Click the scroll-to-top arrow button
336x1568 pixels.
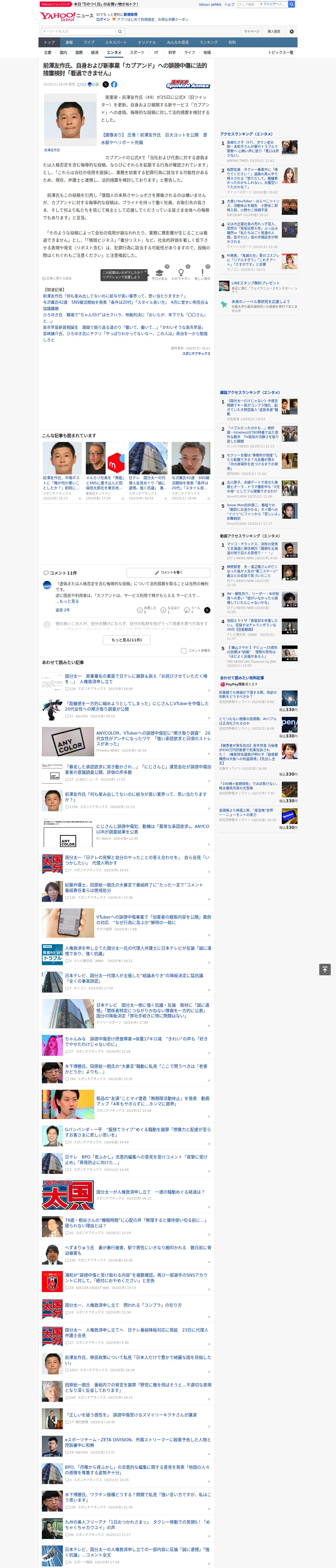point(325,970)
